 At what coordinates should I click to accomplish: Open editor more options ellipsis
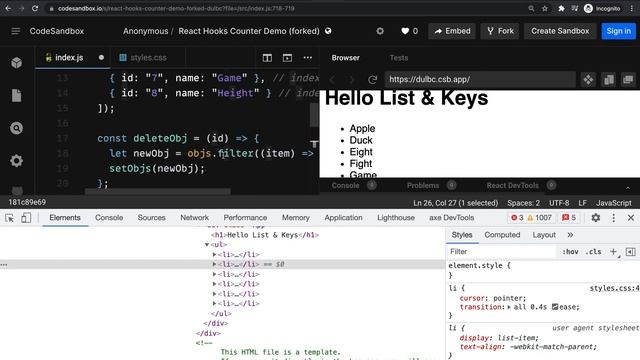pyautogui.click(x=308, y=58)
